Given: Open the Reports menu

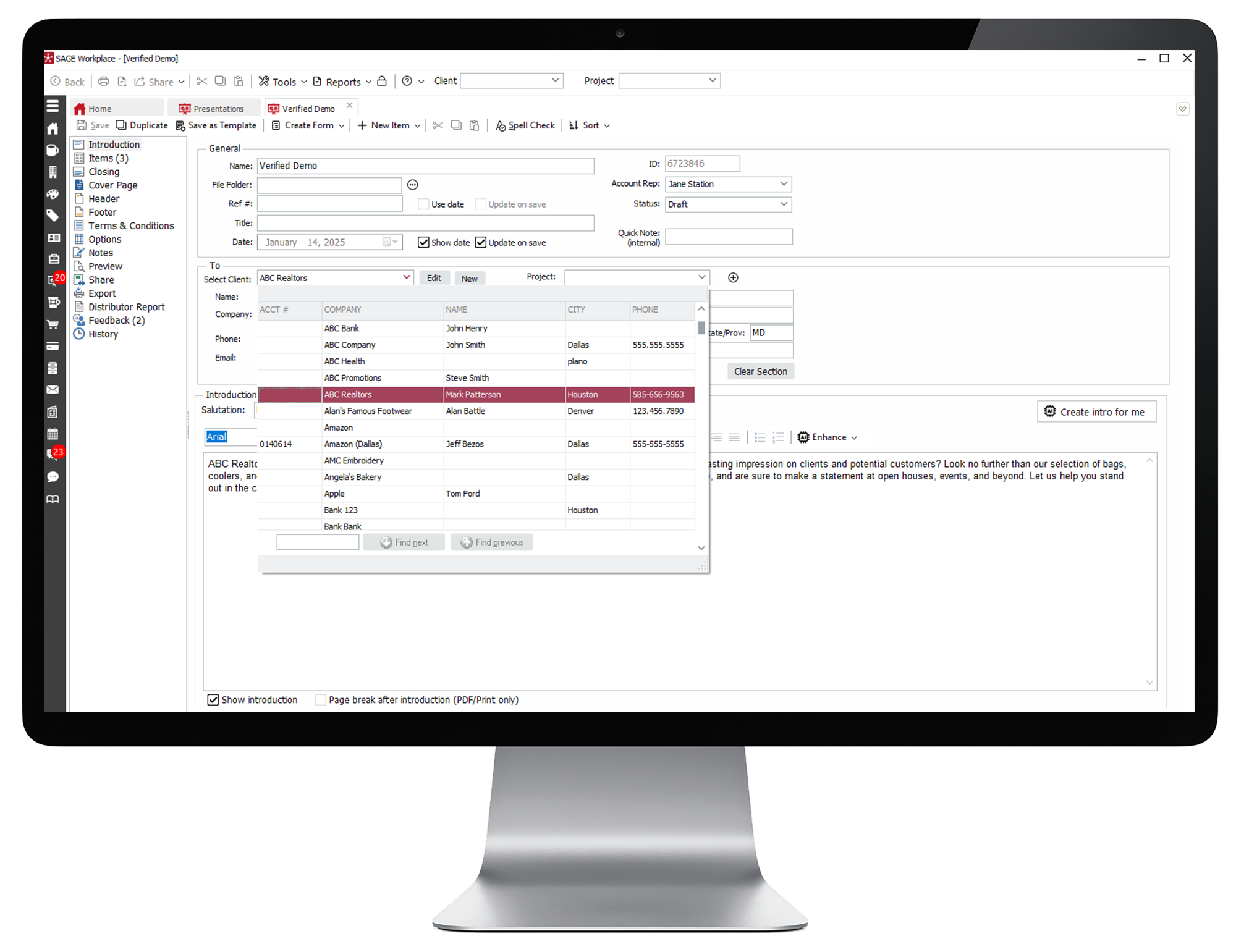Looking at the screenshot, I should (x=342, y=81).
